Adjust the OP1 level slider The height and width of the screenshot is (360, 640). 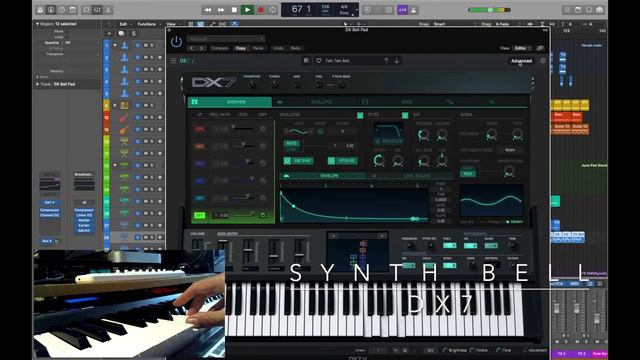point(243,129)
